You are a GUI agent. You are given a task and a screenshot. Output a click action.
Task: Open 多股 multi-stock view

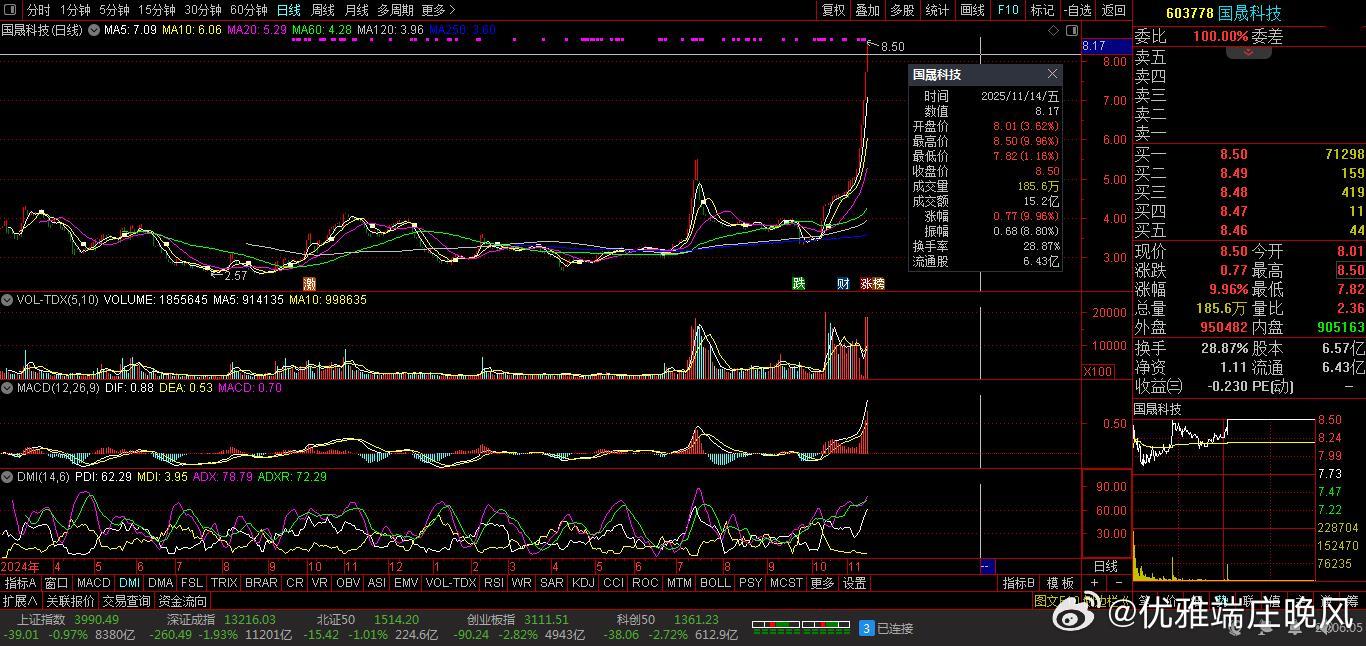coord(902,10)
